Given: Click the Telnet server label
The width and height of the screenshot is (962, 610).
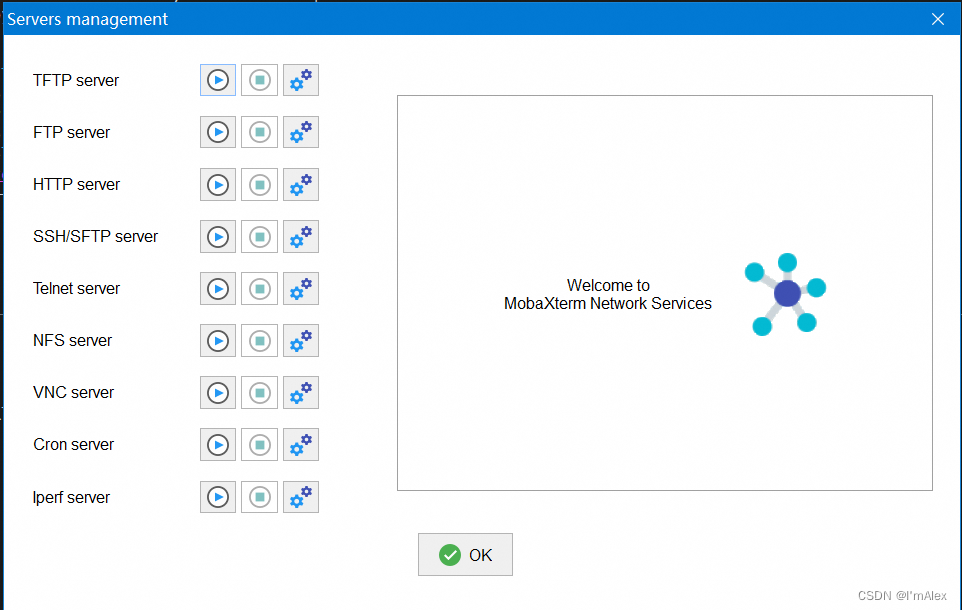Looking at the screenshot, I should (x=77, y=288).
